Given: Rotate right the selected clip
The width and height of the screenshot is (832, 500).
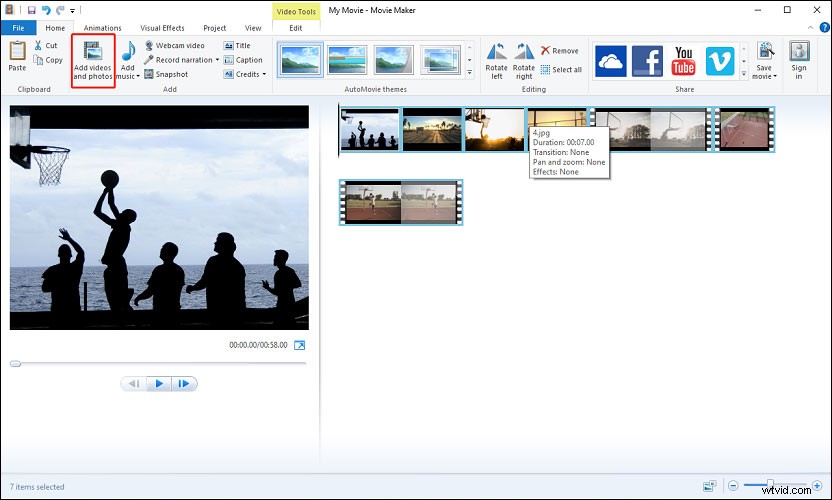Looking at the screenshot, I should pyautogui.click(x=524, y=61).
